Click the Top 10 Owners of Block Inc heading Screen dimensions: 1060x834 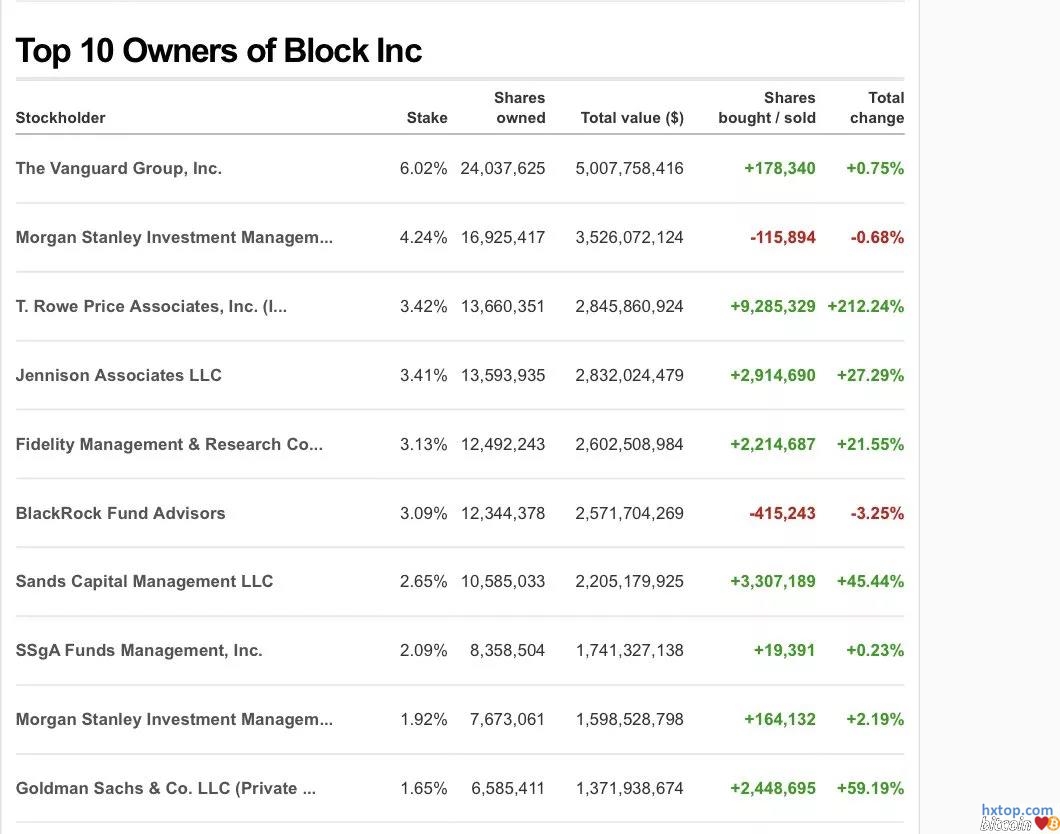[219, 50]
